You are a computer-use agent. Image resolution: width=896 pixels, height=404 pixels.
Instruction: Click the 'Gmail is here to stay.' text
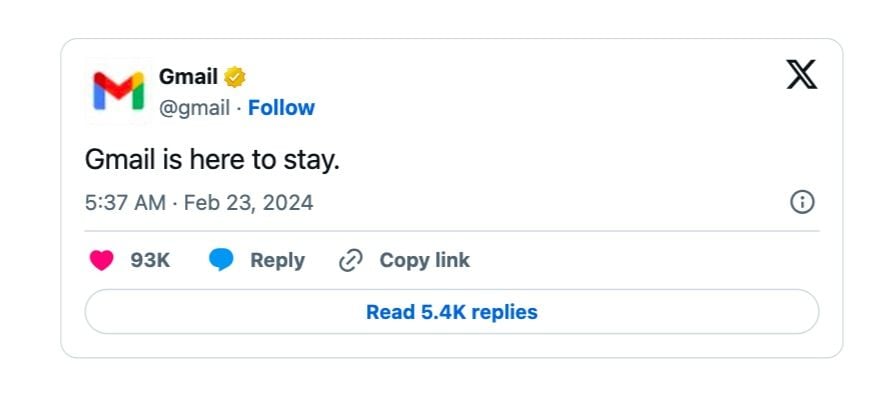213,160
